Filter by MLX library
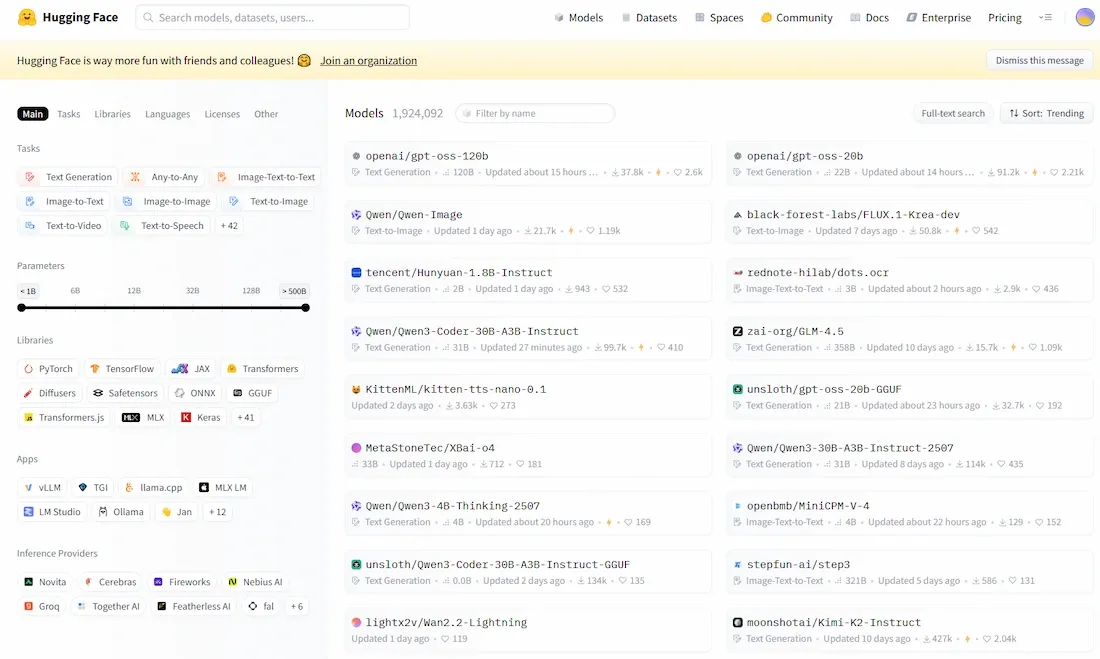1100x659 pixels. [x=143, y=417]
